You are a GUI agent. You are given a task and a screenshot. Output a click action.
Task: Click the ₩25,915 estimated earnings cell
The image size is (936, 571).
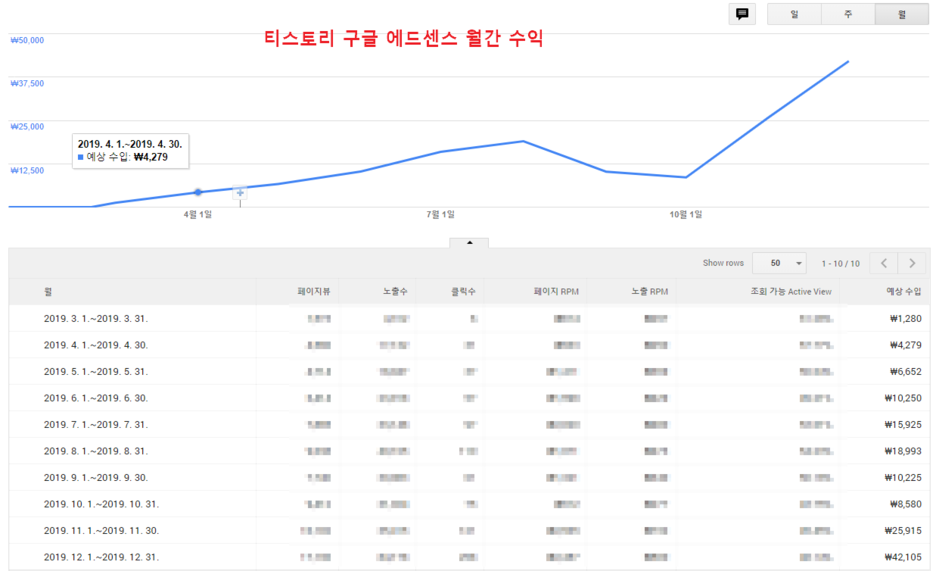point(903,530)
